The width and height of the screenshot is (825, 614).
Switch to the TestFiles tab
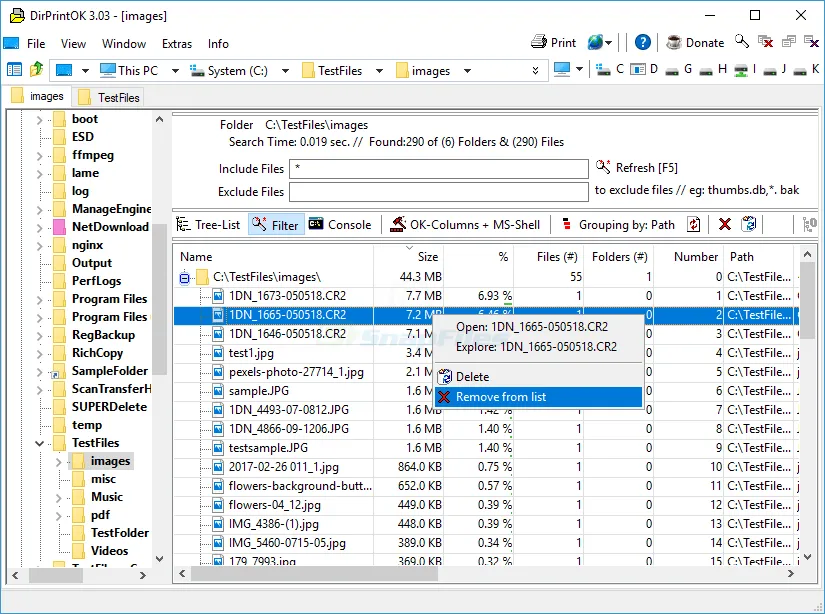(x=108, y=97)
